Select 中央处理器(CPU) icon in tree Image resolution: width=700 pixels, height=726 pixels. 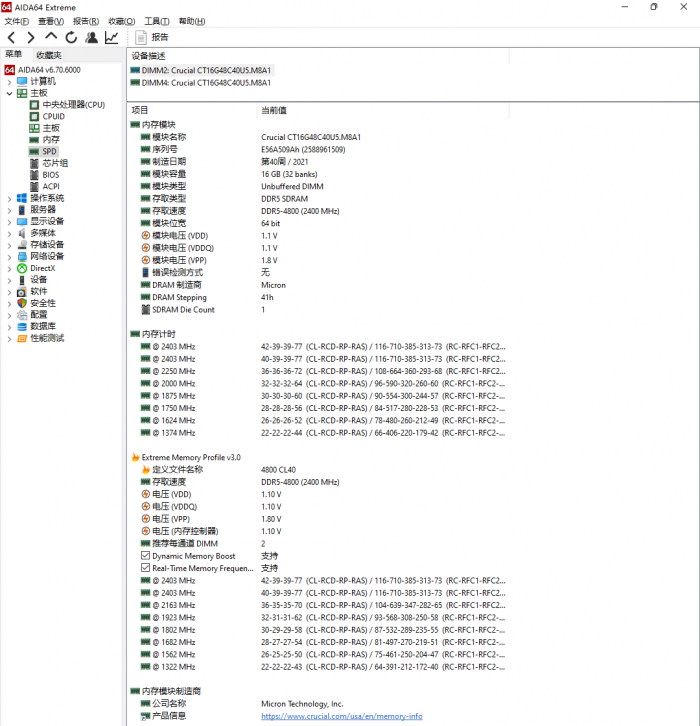click(x=34, y=105)
